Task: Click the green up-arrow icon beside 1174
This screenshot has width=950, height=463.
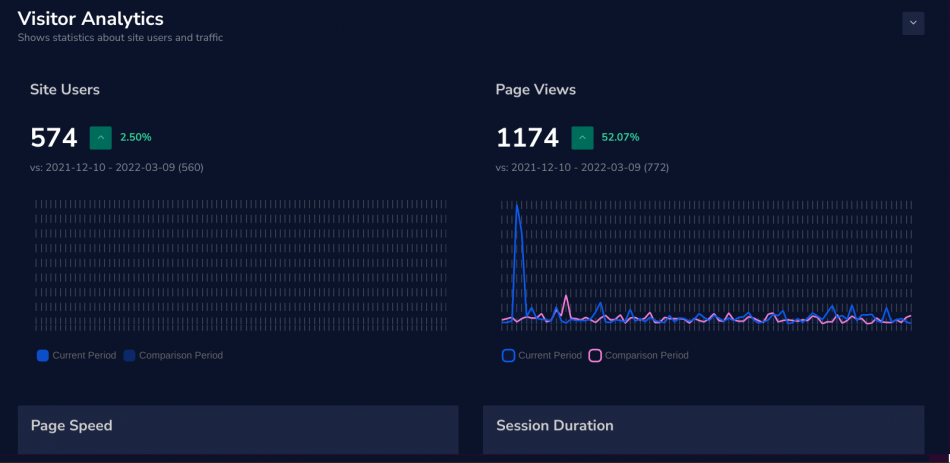Action: coord(582,137)
